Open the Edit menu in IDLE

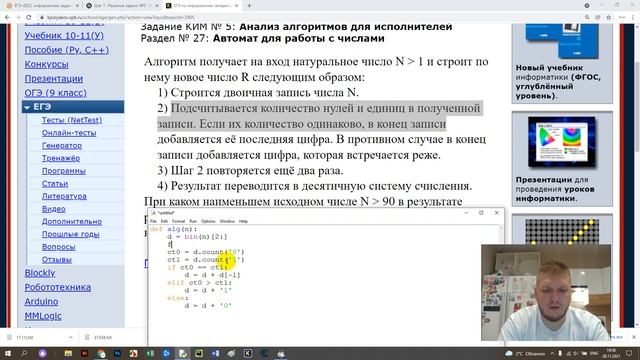pos(164,221)
